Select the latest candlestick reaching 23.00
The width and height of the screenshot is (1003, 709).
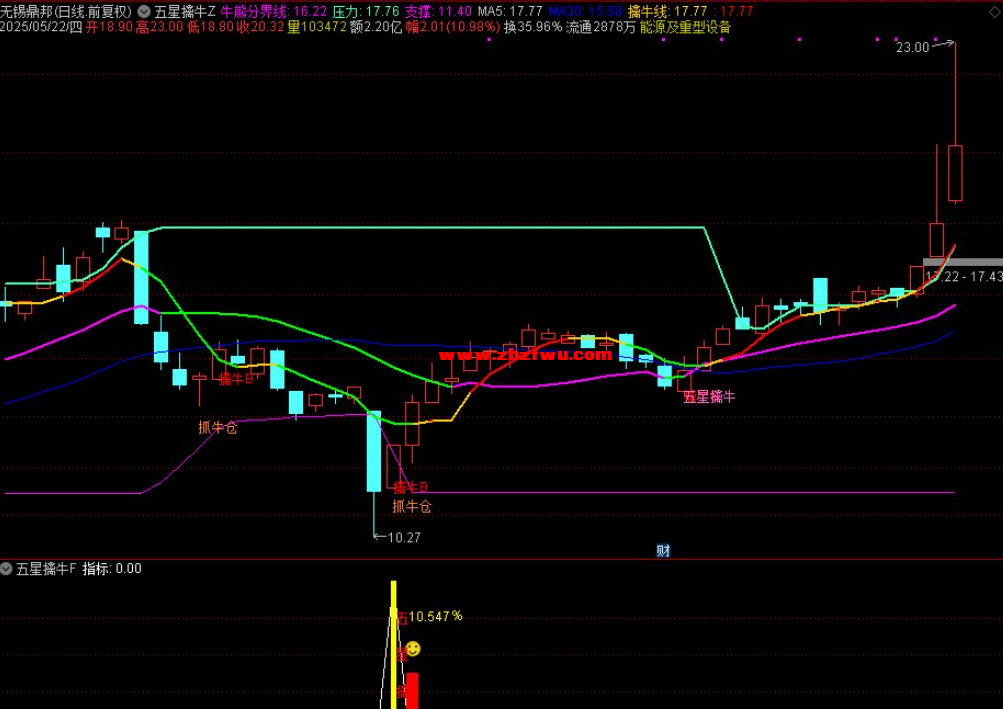tap(955, 122)
